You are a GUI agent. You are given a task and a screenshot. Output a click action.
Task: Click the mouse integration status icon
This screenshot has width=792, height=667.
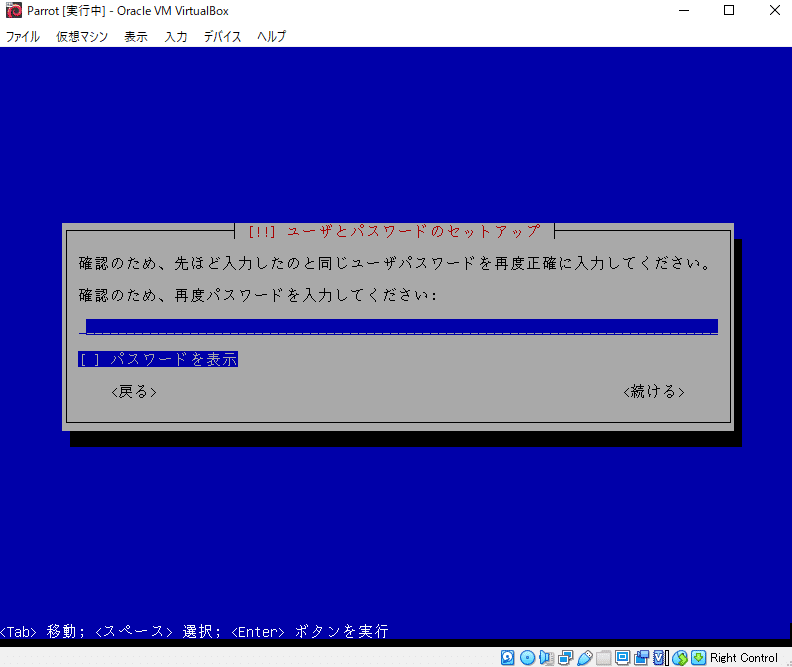[x=679, y=657]
